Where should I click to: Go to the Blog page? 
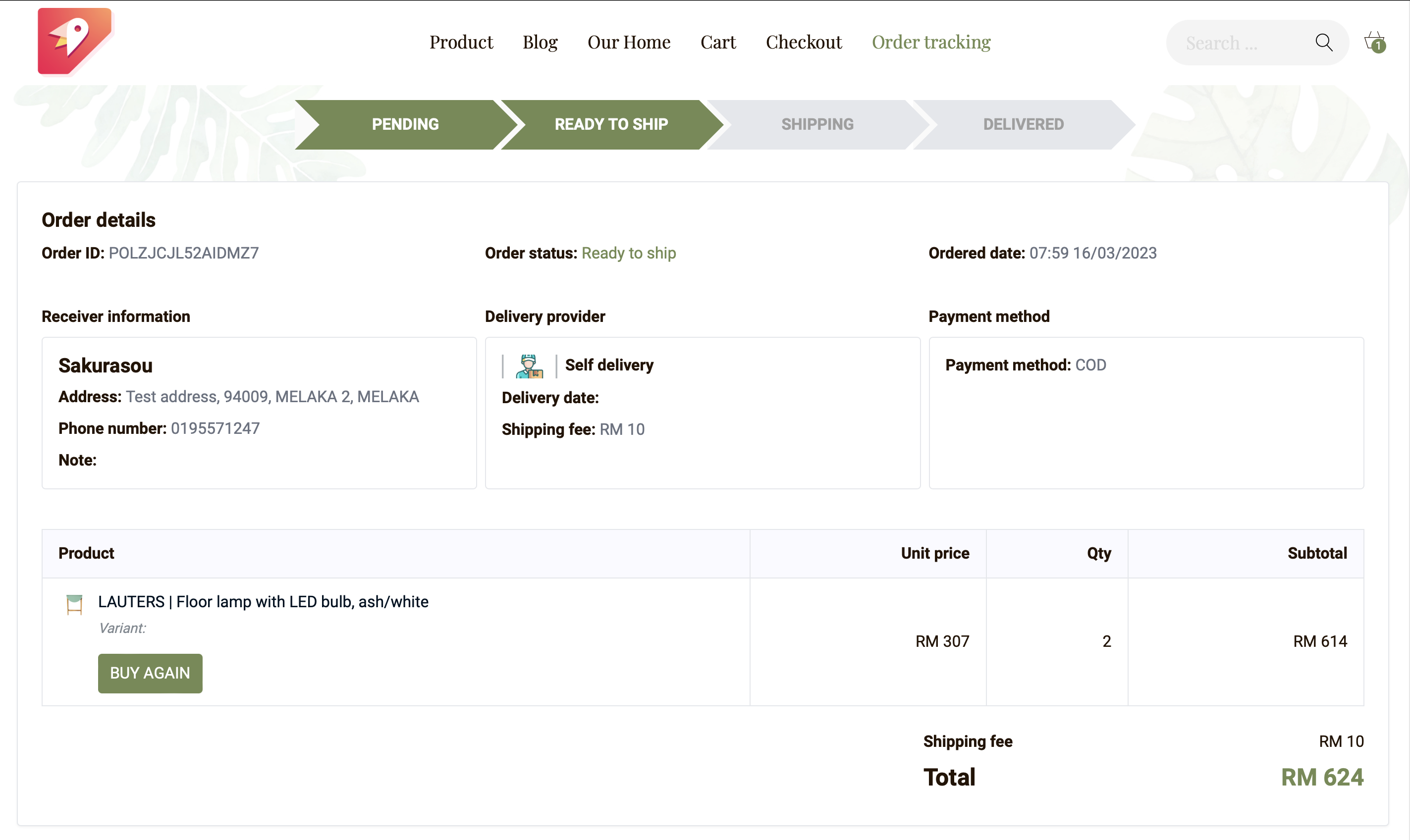pos(540,43)
